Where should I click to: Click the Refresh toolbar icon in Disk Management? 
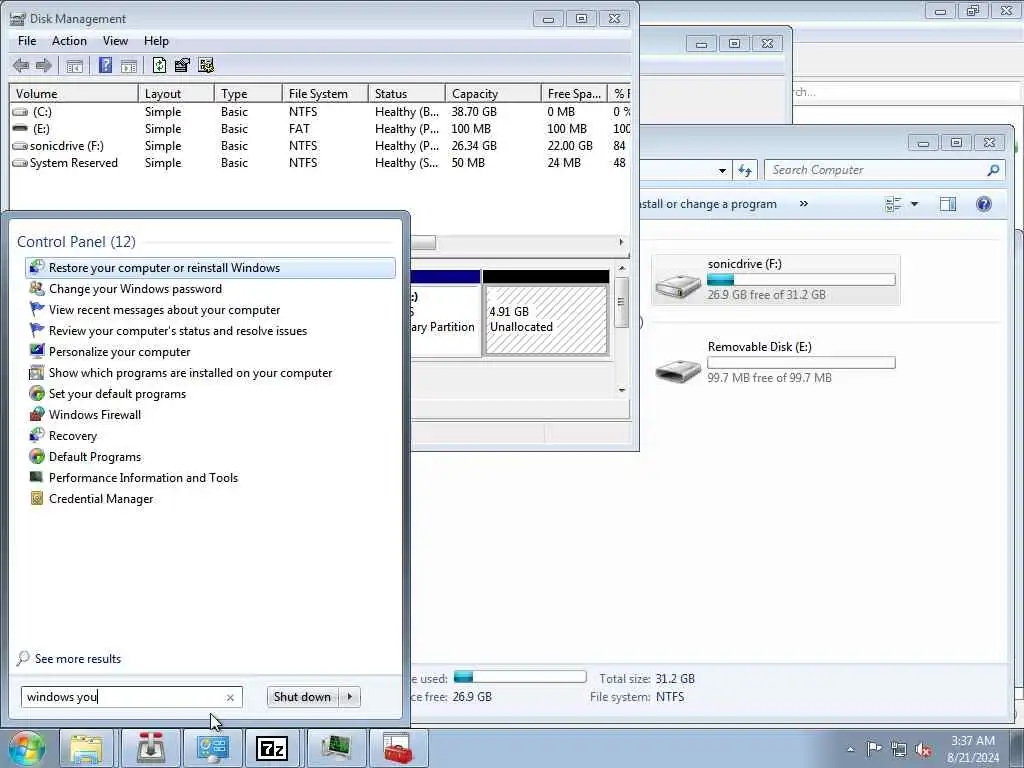tap(159, 65)
